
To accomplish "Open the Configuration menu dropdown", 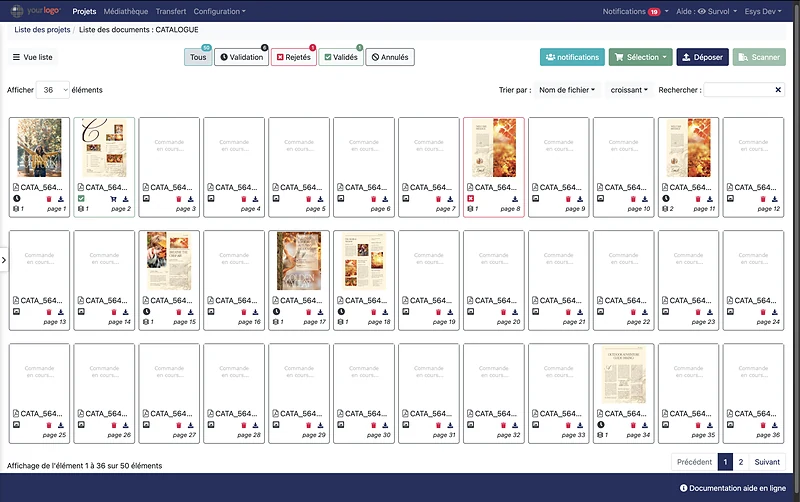I will pos(219,11).
